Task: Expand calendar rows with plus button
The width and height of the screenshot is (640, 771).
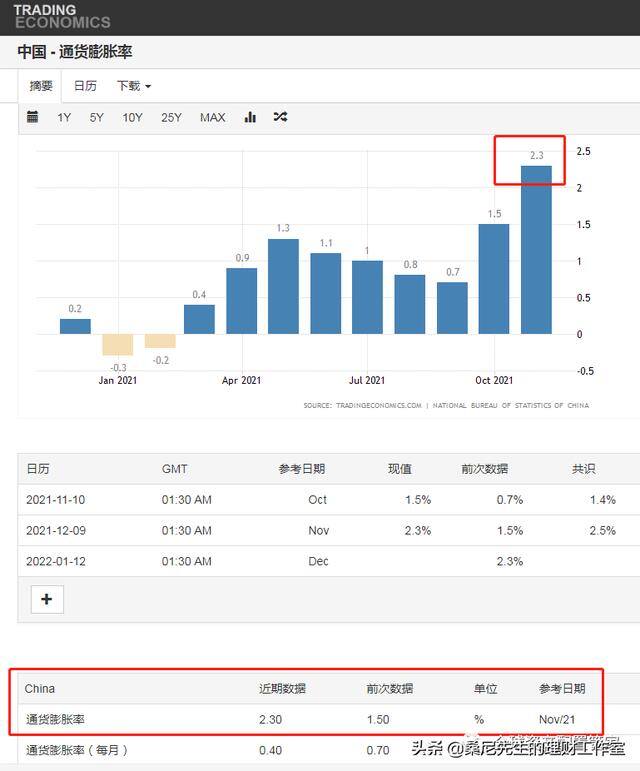Action: (47, 599)
